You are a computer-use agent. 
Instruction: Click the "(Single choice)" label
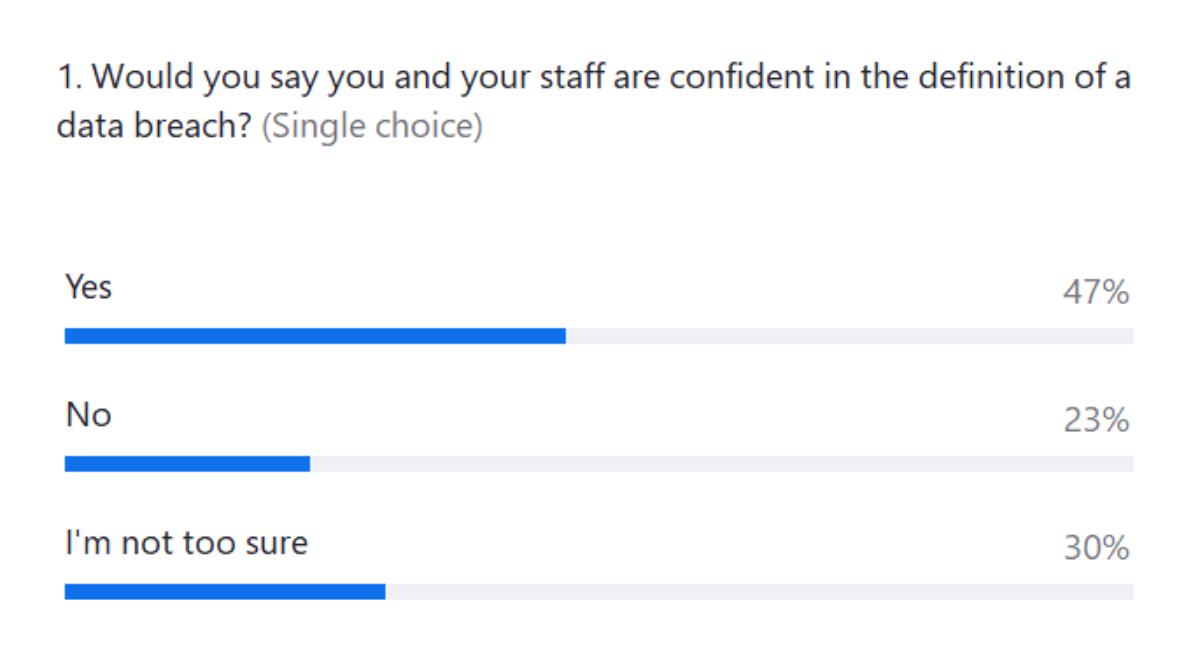(x=372, y=128)
